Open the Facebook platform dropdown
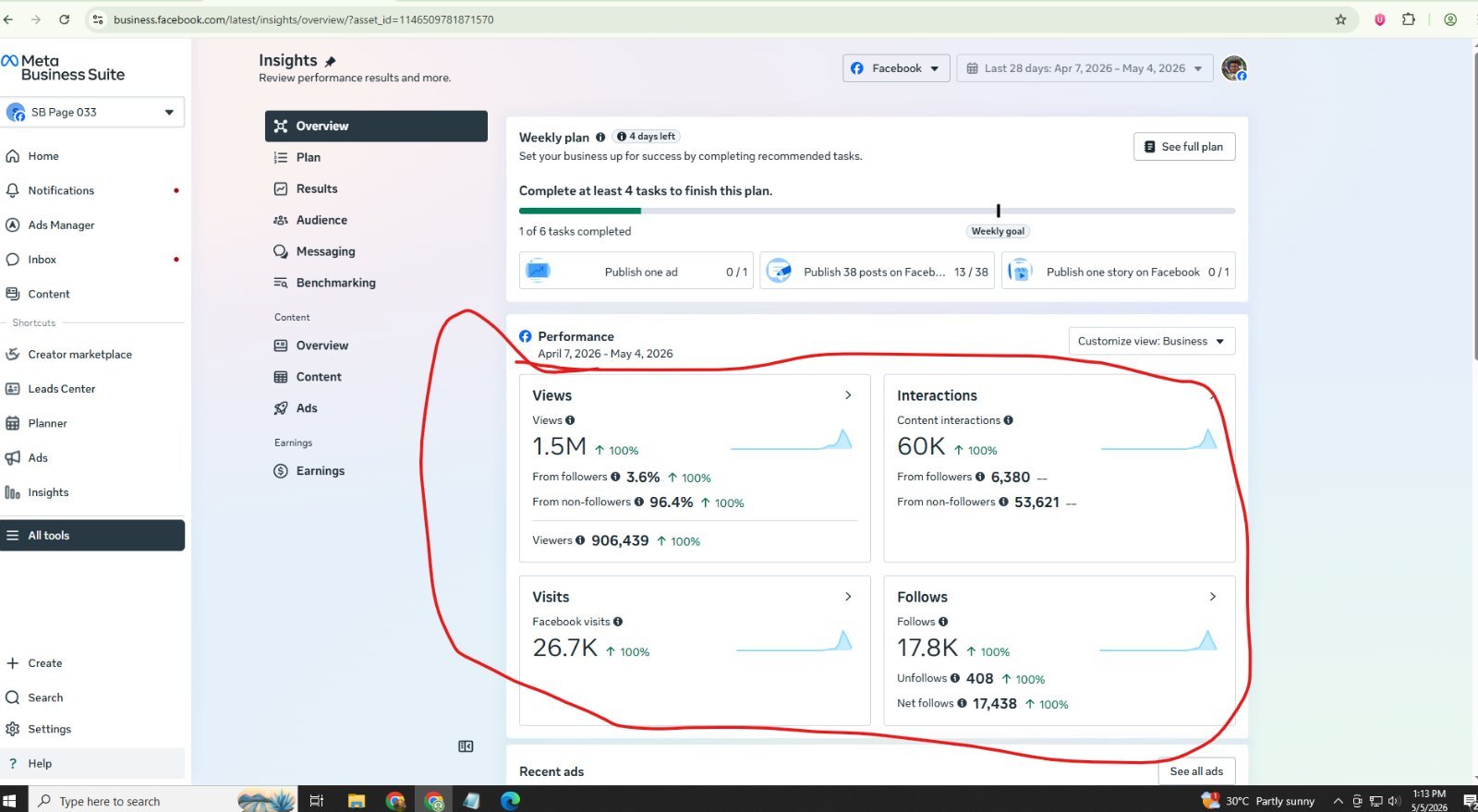The image size is (1478, 812). click(896, 68)
